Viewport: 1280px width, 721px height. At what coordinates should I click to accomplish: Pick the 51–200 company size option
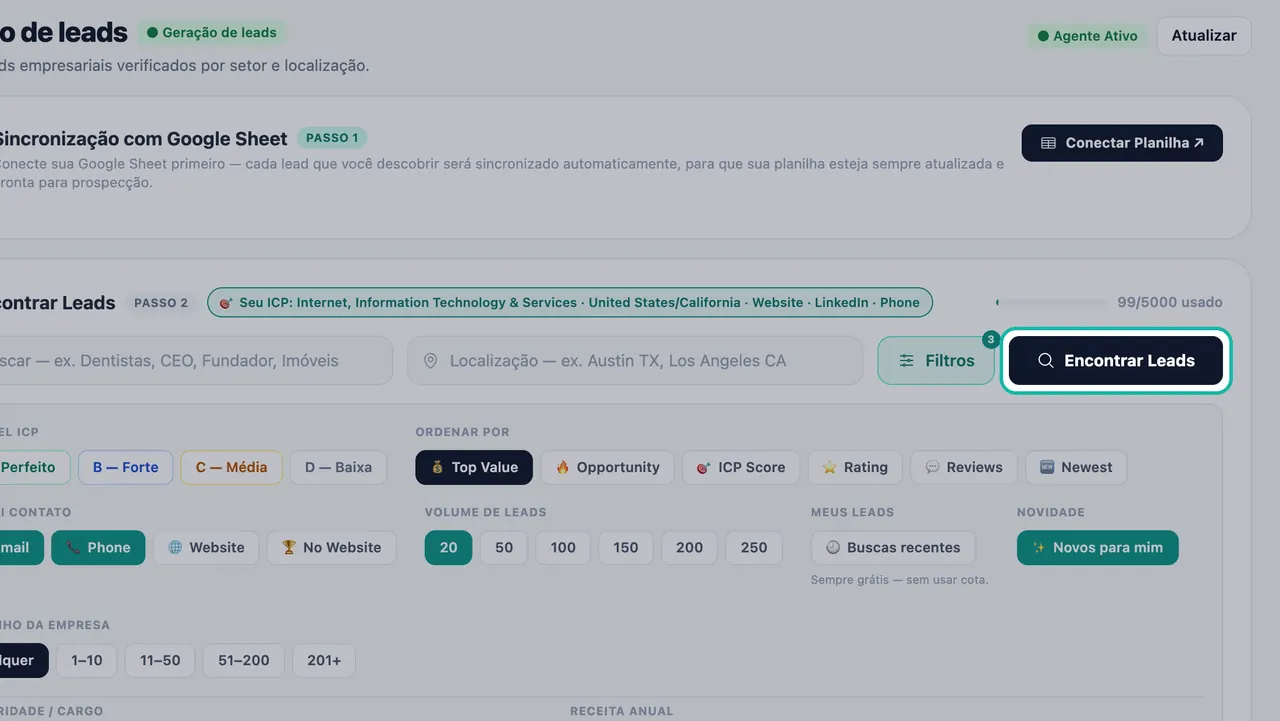(x=244, y=660)
